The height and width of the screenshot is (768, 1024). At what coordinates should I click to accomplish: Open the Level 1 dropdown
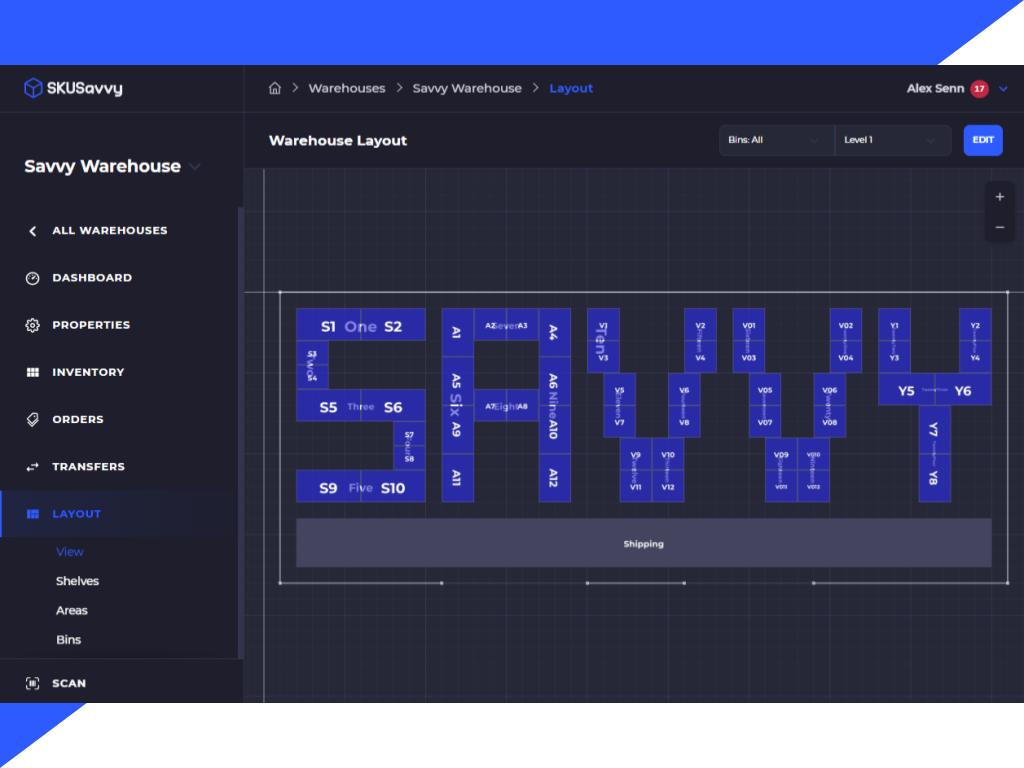pos(892,140)
